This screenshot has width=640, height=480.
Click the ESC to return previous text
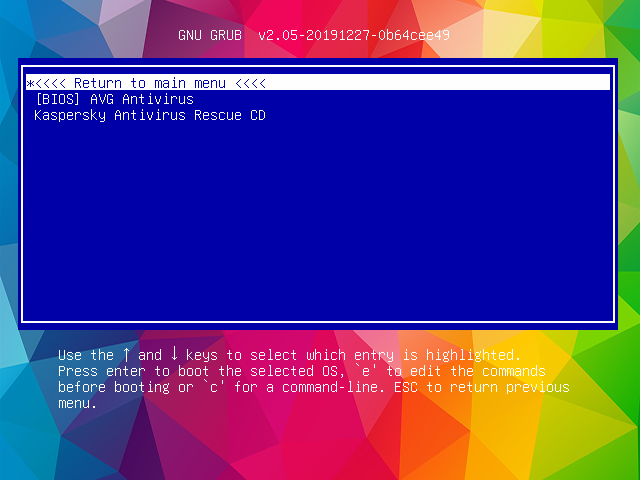pos(481,387)
